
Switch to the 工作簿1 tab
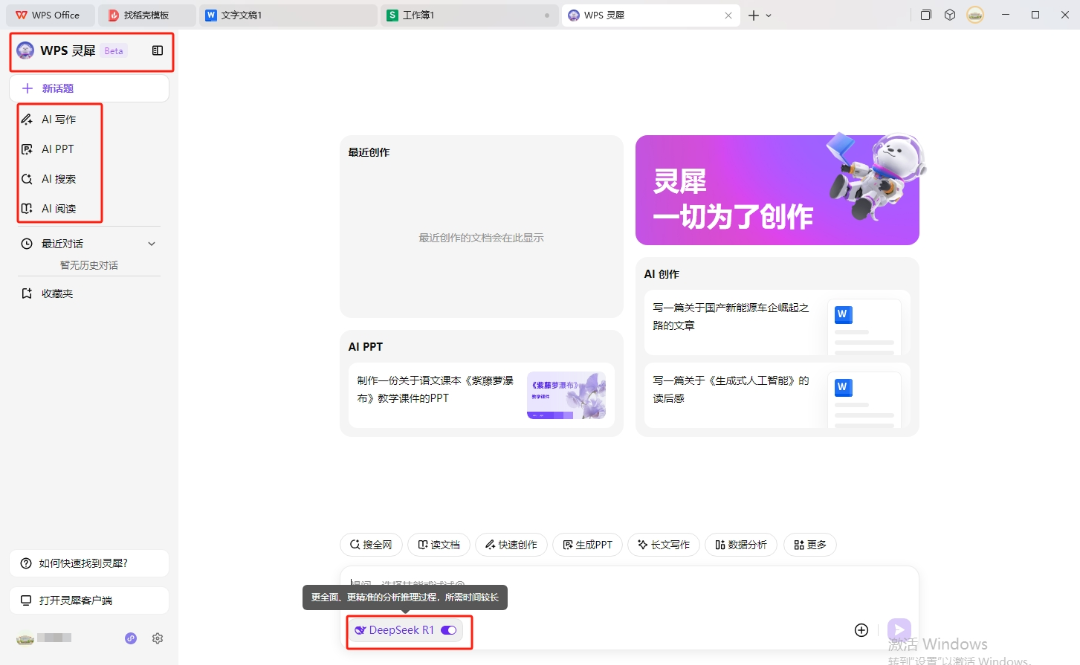468,15
